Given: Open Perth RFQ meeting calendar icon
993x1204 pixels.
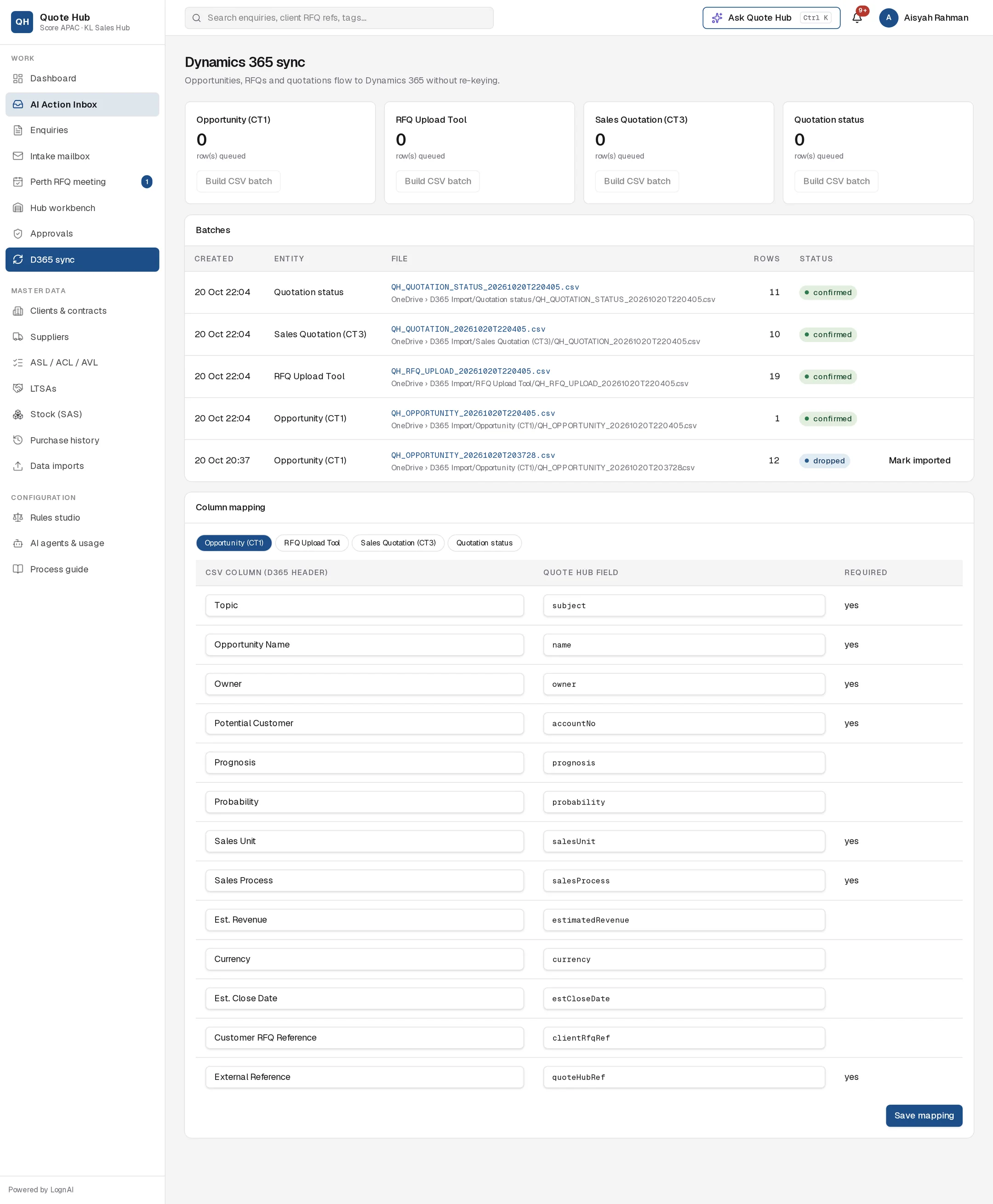Looking at the screenshot, I should point(18,182).
